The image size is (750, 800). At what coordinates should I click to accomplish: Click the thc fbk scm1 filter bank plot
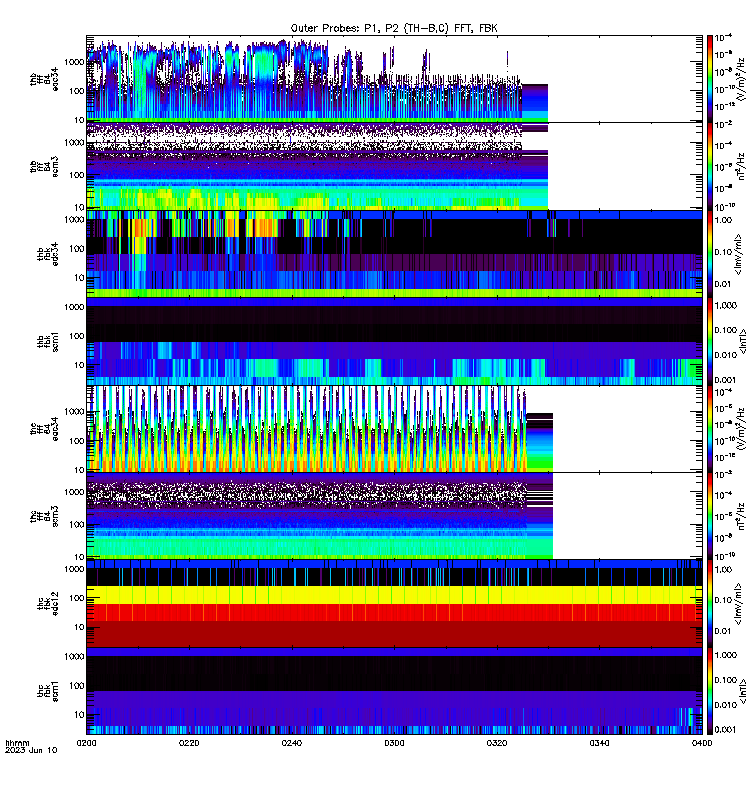(x=394, y=691)
